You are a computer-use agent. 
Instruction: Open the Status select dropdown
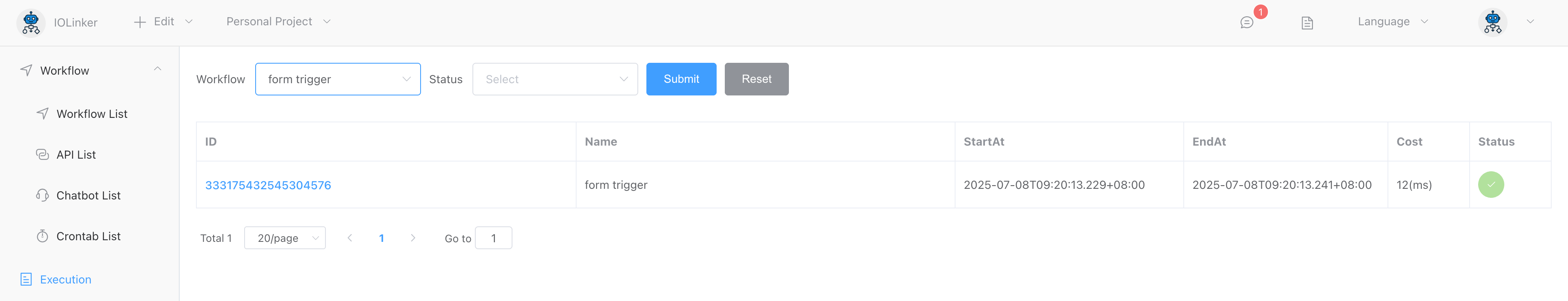555,79
